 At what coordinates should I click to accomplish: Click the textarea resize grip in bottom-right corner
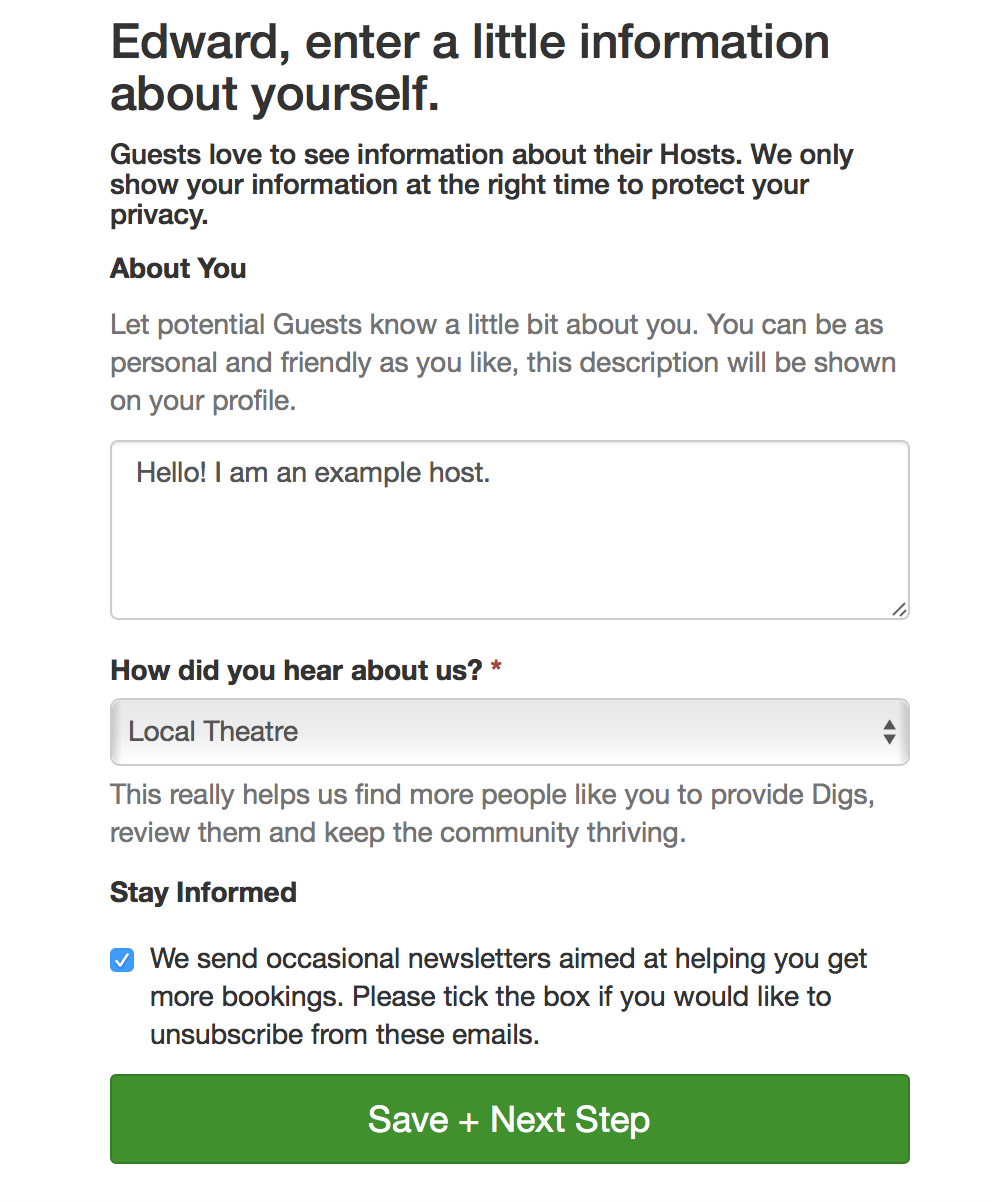click(x=900, y=610)
